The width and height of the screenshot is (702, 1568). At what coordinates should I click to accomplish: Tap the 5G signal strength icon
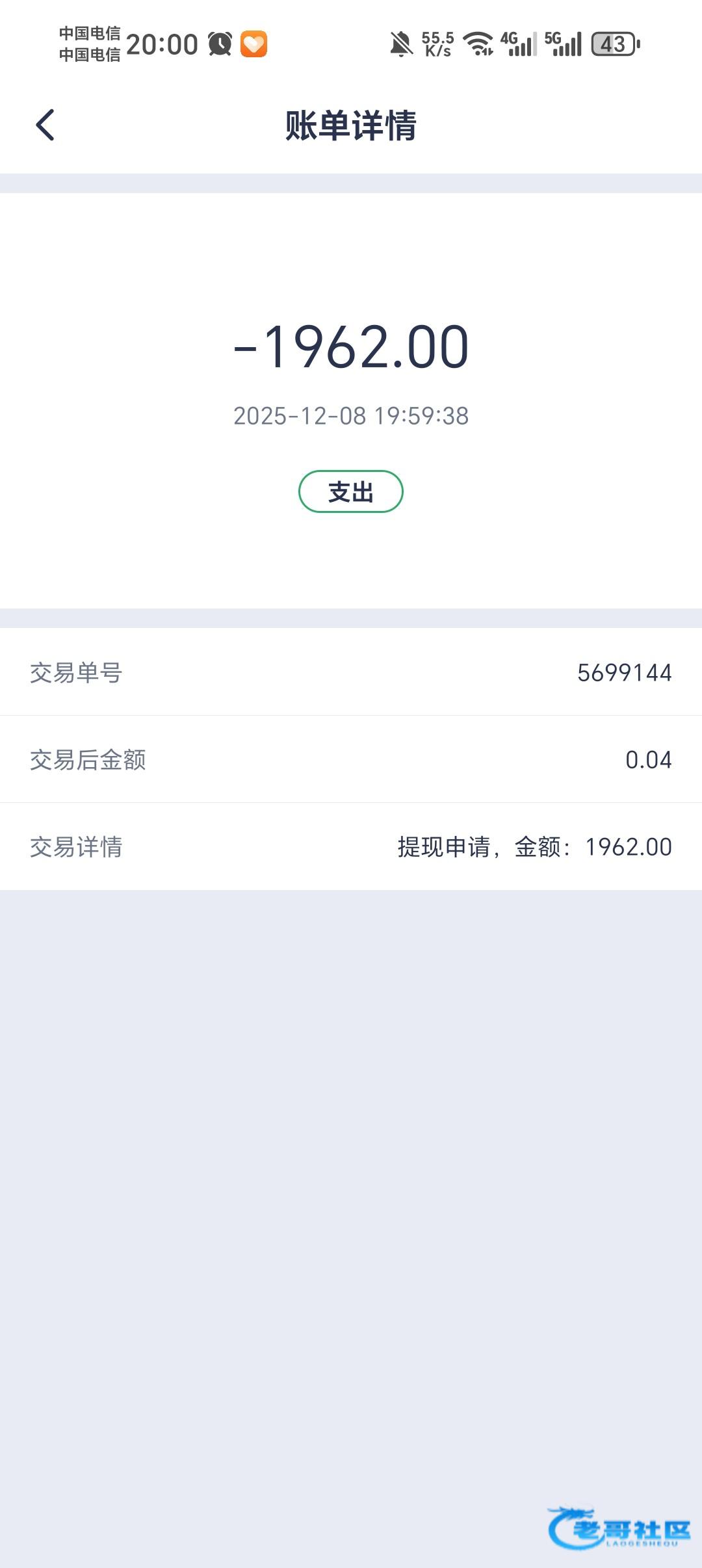[x=563, y=44]
